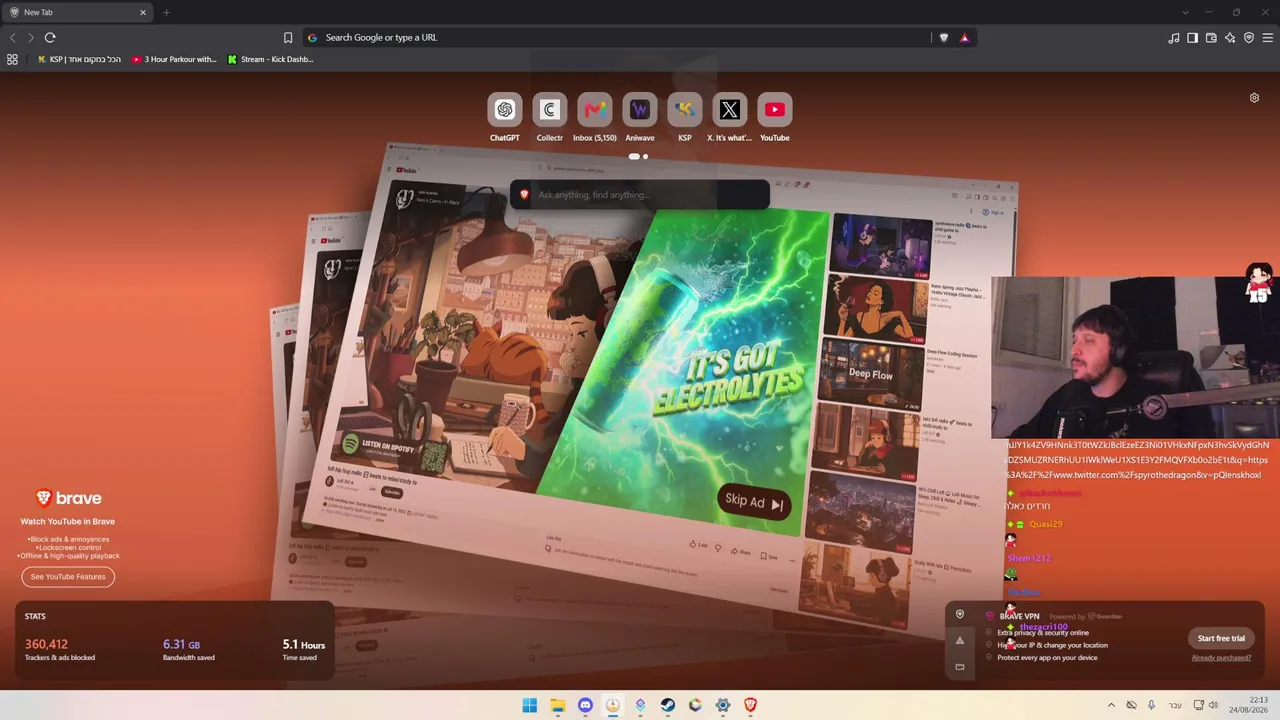Open the KSP bookmark in bookmarks bar
This screenshot has width=1280, height=720.
tap(79, 60)
